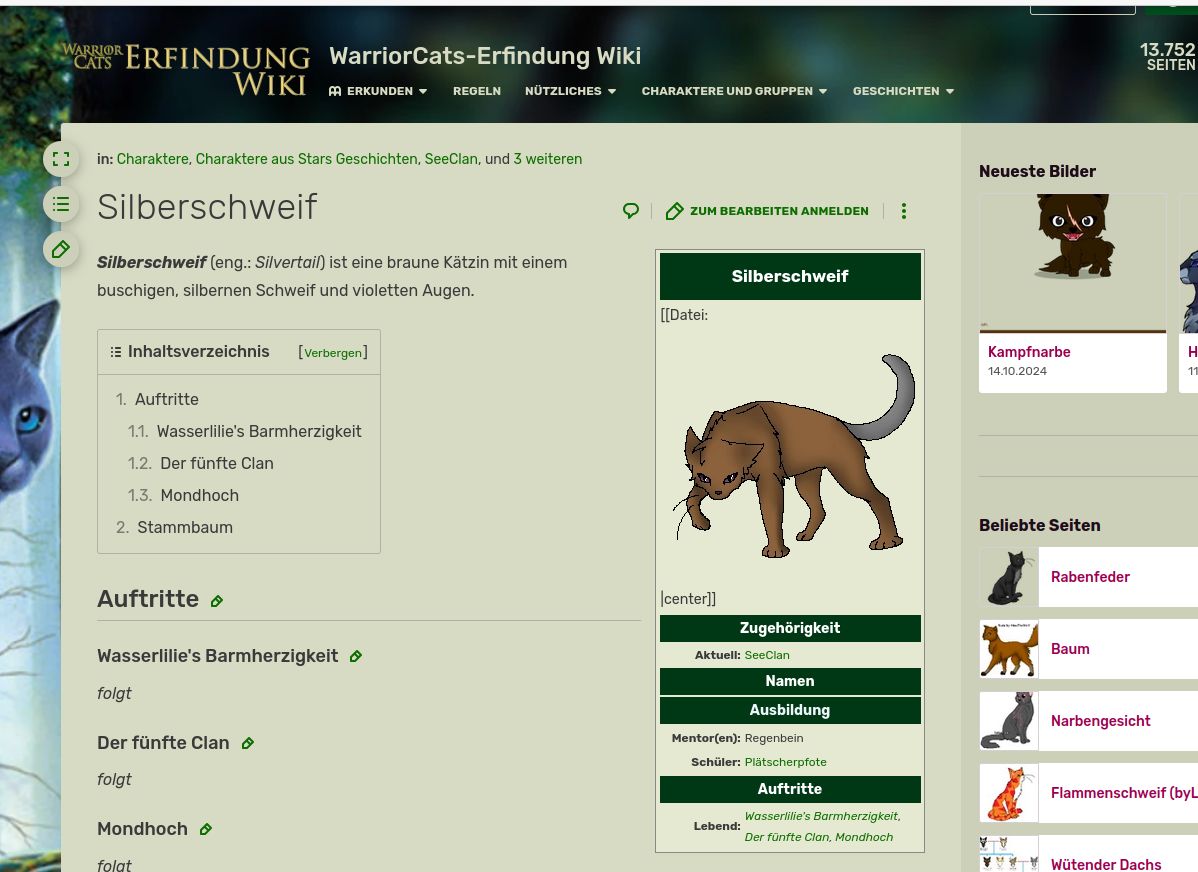1198x872 pixels.
Task: Open the SeeClan link in infobox
Action: 767,655
